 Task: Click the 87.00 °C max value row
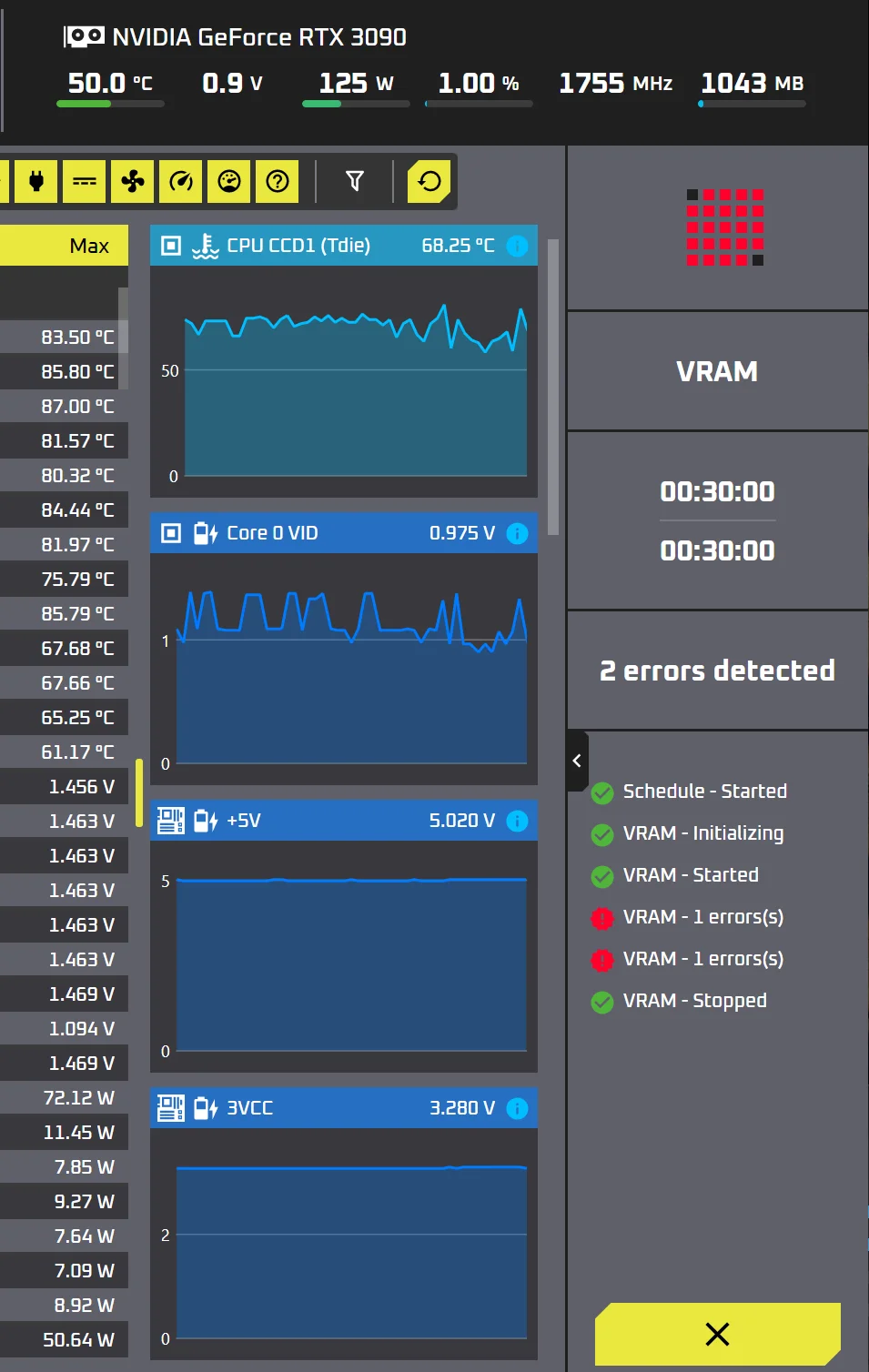point(64,406)
